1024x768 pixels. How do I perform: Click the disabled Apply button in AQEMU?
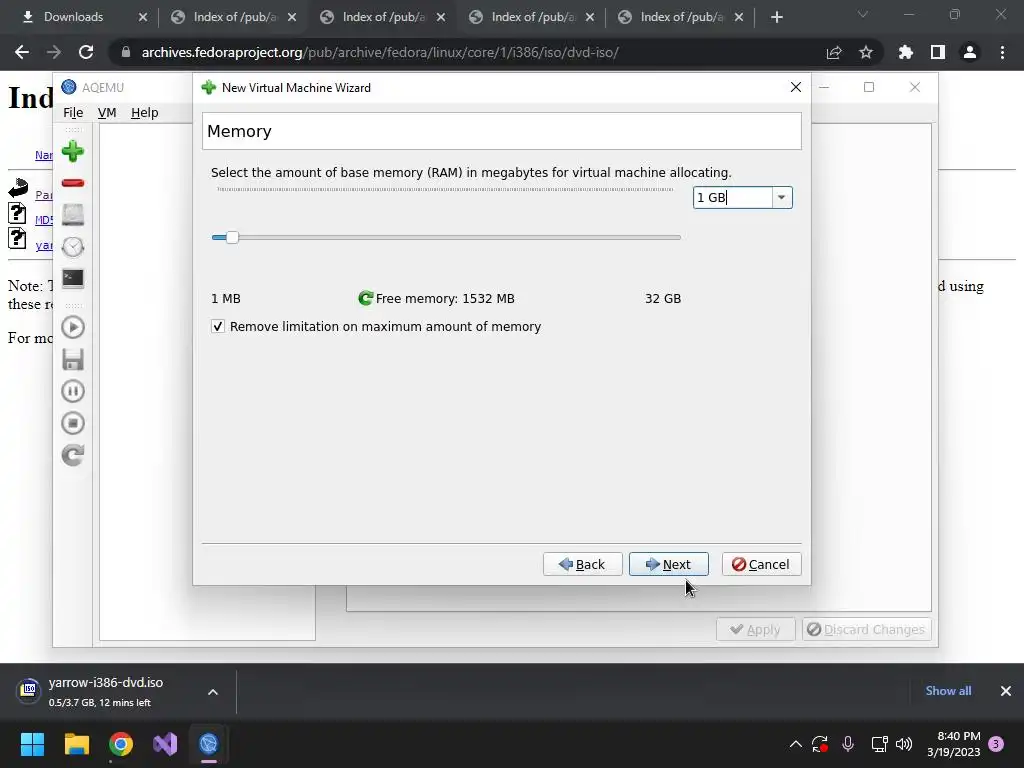tap(756, 630)
